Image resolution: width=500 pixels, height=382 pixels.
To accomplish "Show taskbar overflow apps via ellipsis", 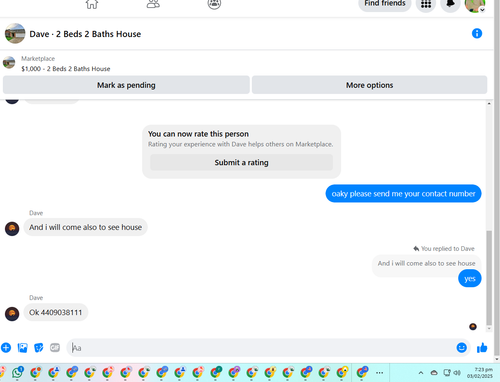I will click(379, 372).
